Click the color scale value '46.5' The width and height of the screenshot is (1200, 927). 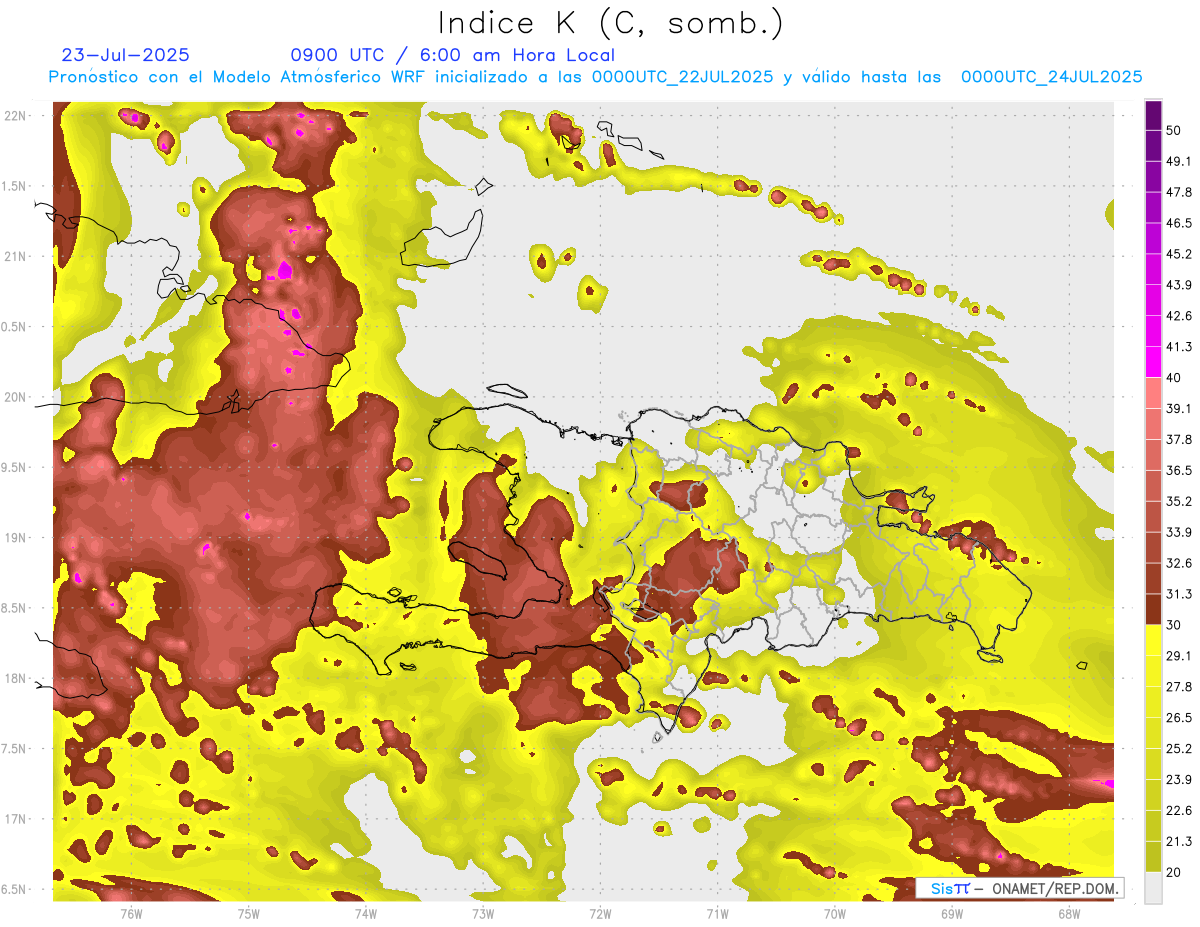[x=1179, y=223]
